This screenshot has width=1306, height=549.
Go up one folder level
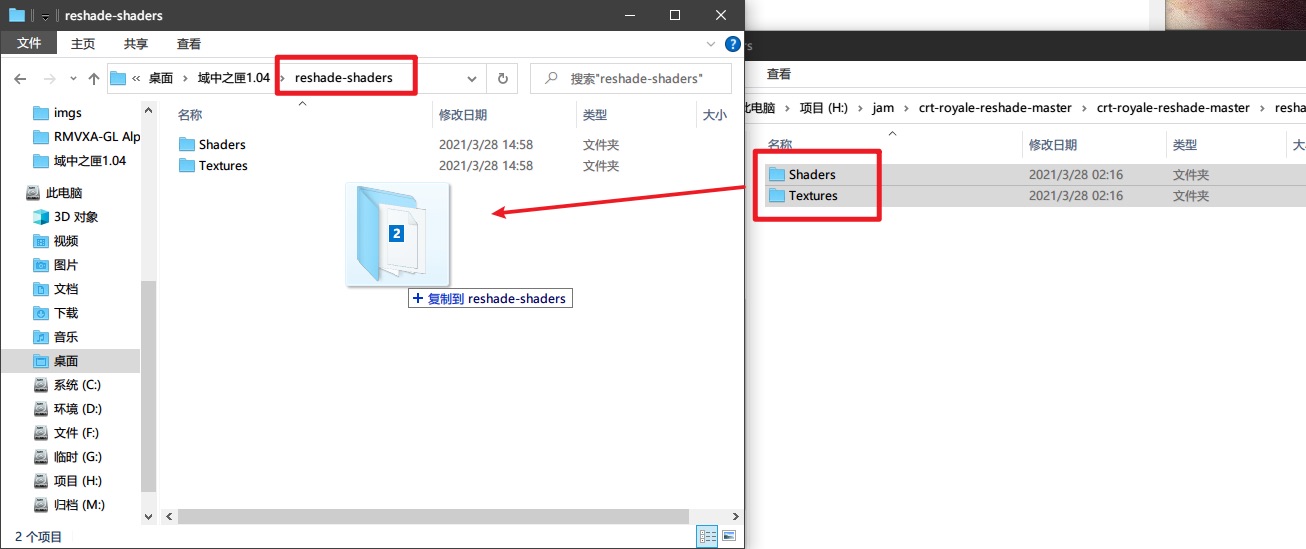[94, 78]
